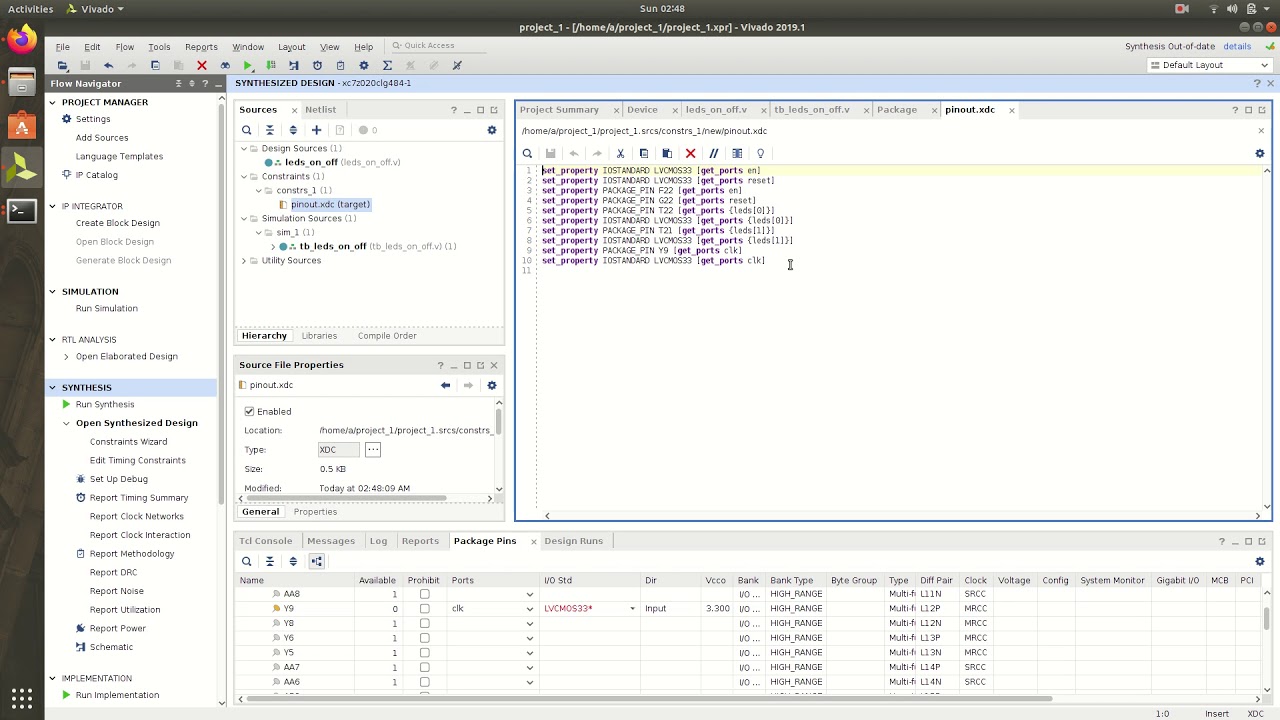Image resolution: width=1280 pixels, height=720 pixels.
Task: Open Sources panel settings gear
Action: [492, 130]
